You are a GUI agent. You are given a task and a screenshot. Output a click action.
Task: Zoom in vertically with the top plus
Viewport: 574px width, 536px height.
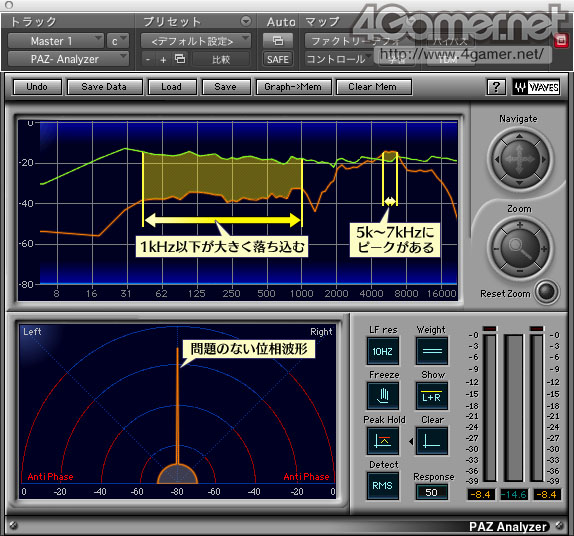(x=520, y=225)
